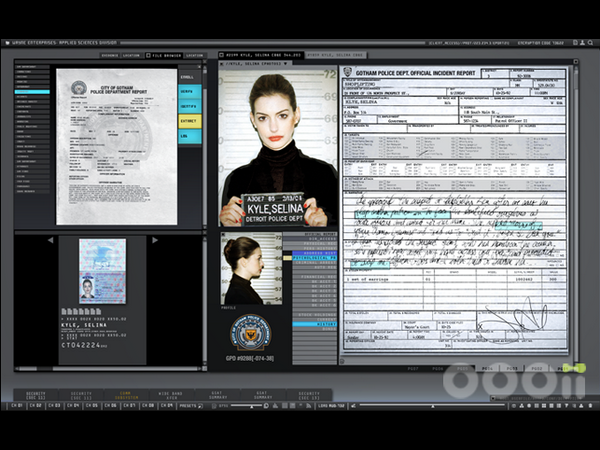Toggle the CH 05 channel button
The height and width of the screenshot is (450, 600).
coord(93,405)
